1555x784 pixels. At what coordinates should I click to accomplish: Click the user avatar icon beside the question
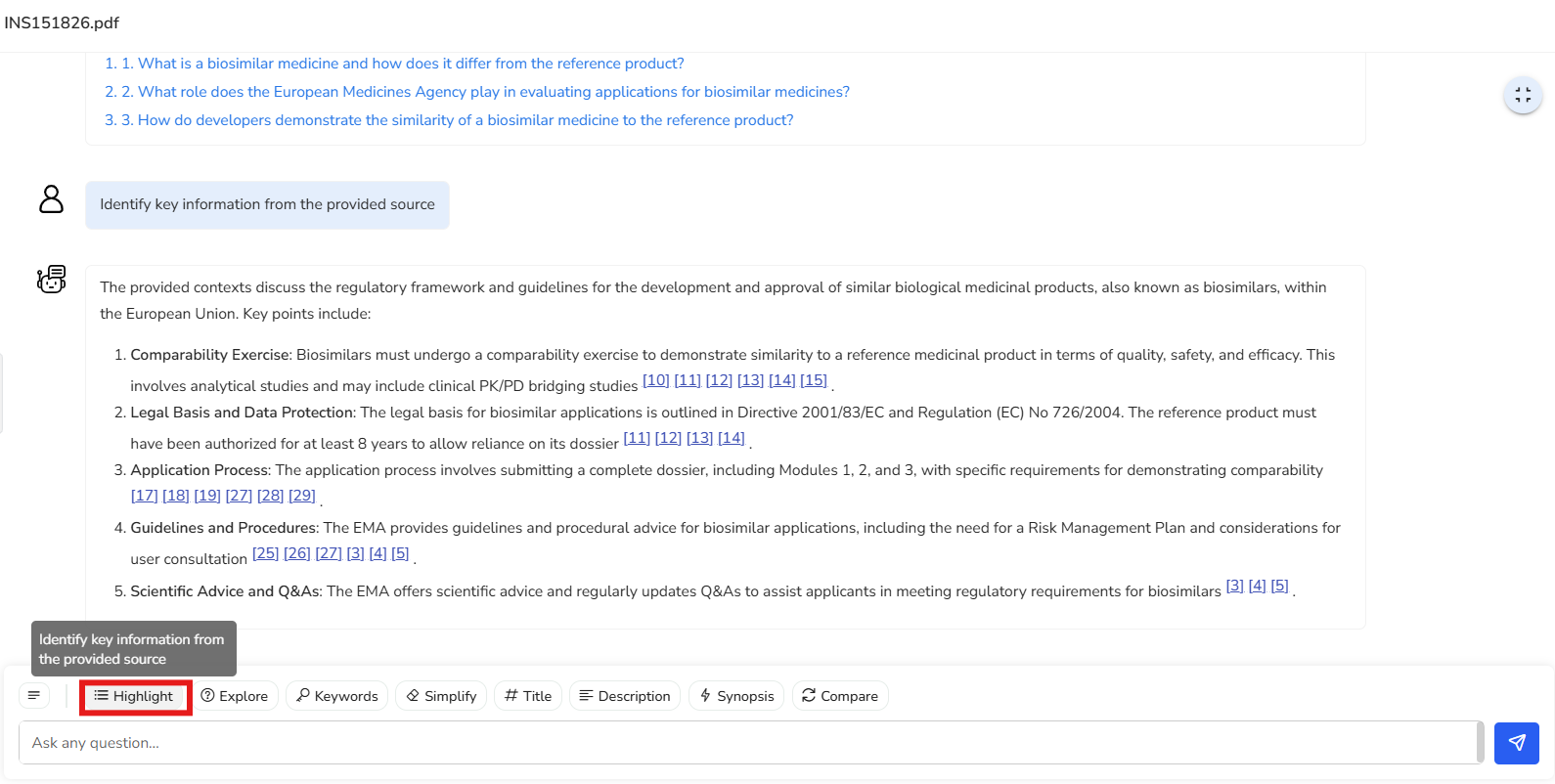pyautogui.click(x=51, y=199)
